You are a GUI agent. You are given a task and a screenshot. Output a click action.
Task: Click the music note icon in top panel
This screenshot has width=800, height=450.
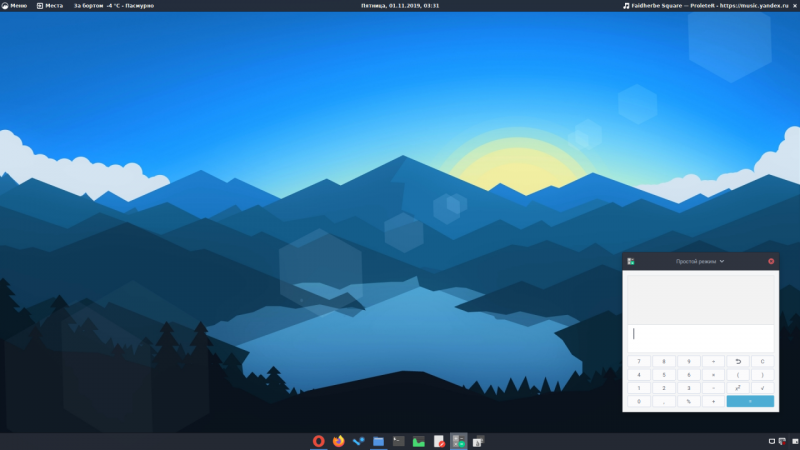[626, 6]
